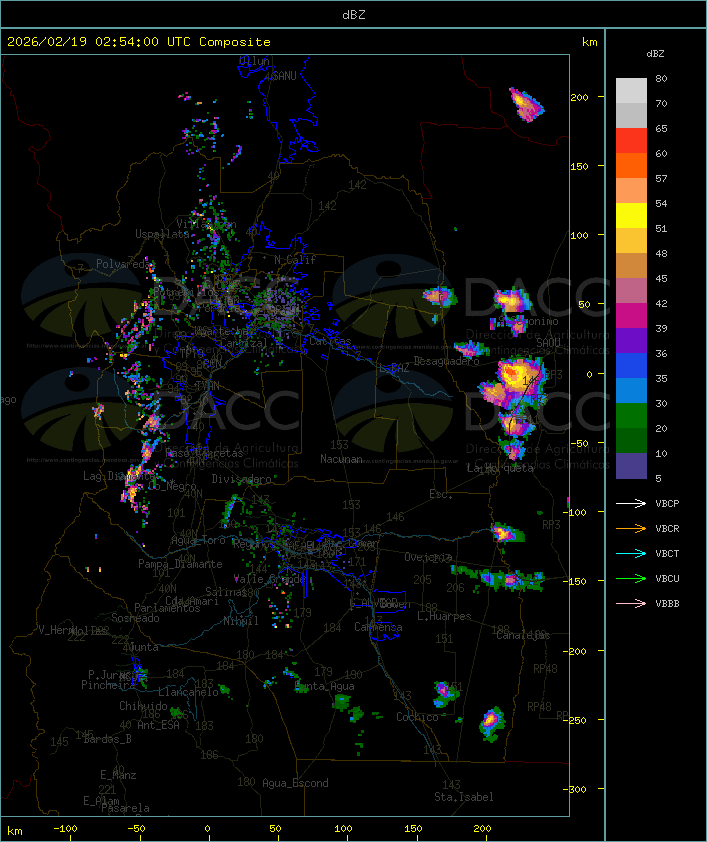The image size is (707, 842).
Task: Click the 'km' unit label at top right
Action: (x=589, y=42)
